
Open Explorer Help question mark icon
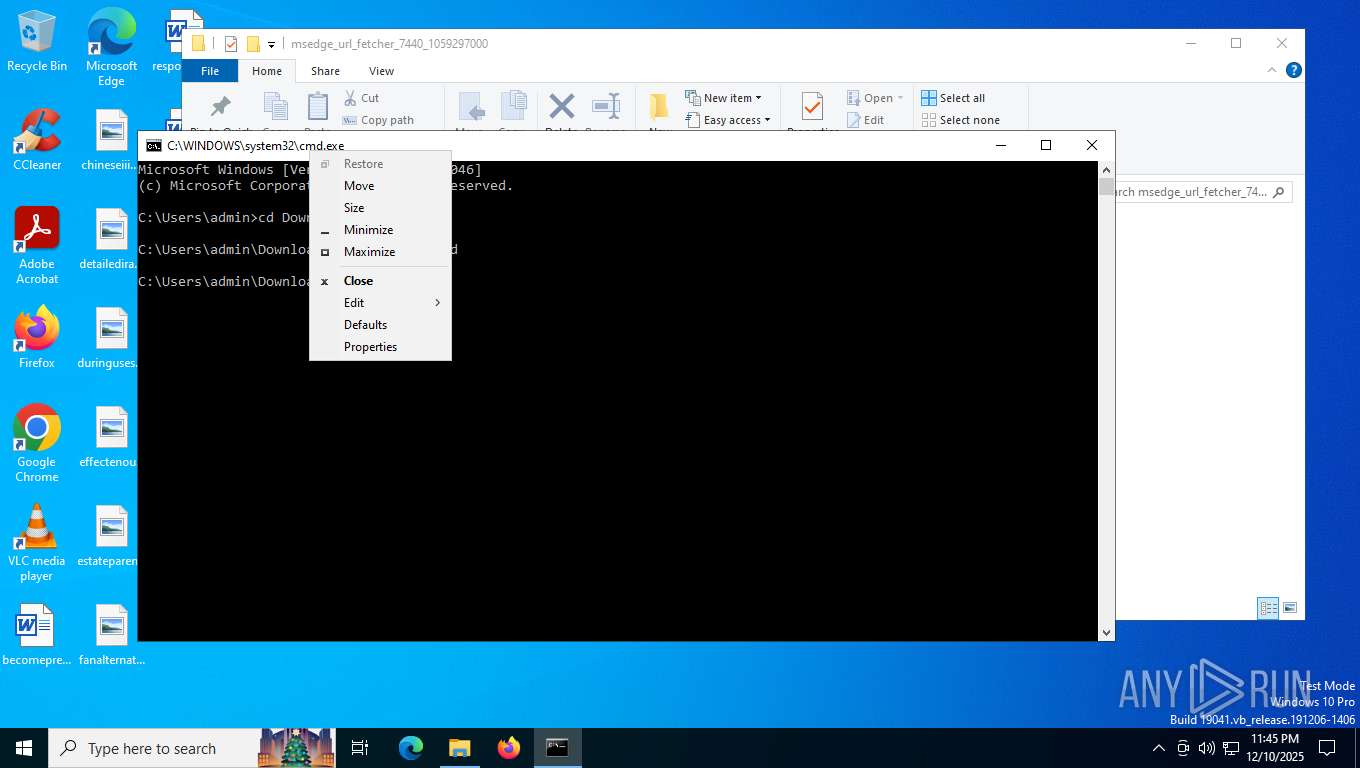[1293, 70]
